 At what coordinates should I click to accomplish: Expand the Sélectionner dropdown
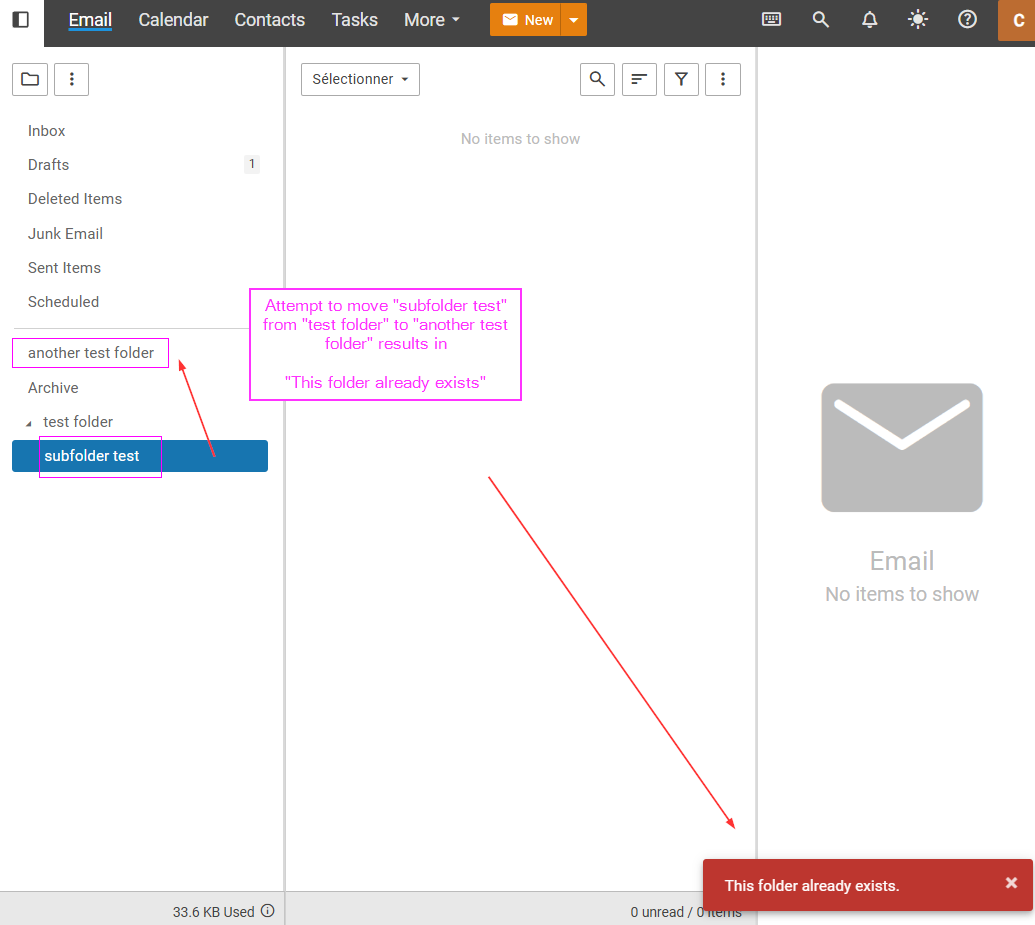pos(360,80)
